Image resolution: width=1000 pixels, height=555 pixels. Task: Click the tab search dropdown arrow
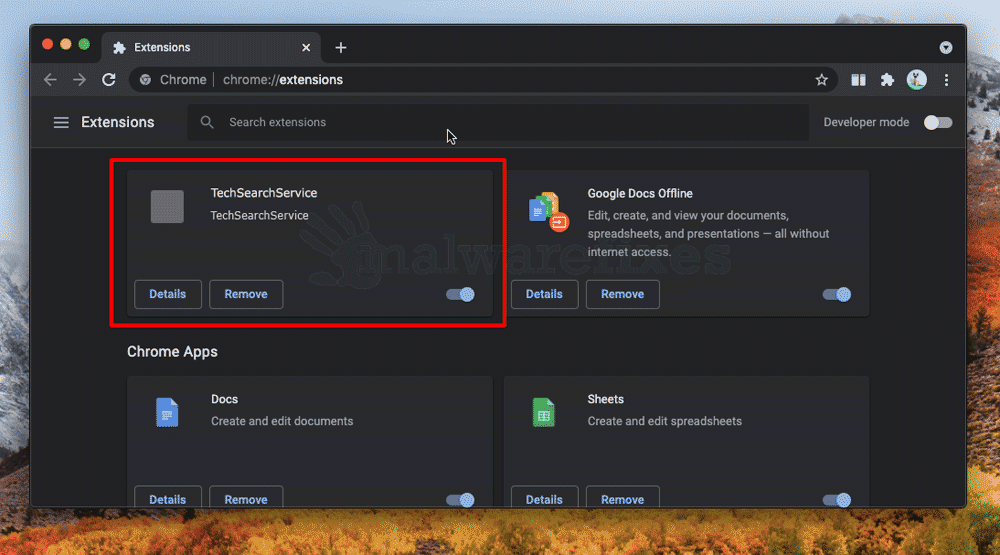(x=946, y=48)
